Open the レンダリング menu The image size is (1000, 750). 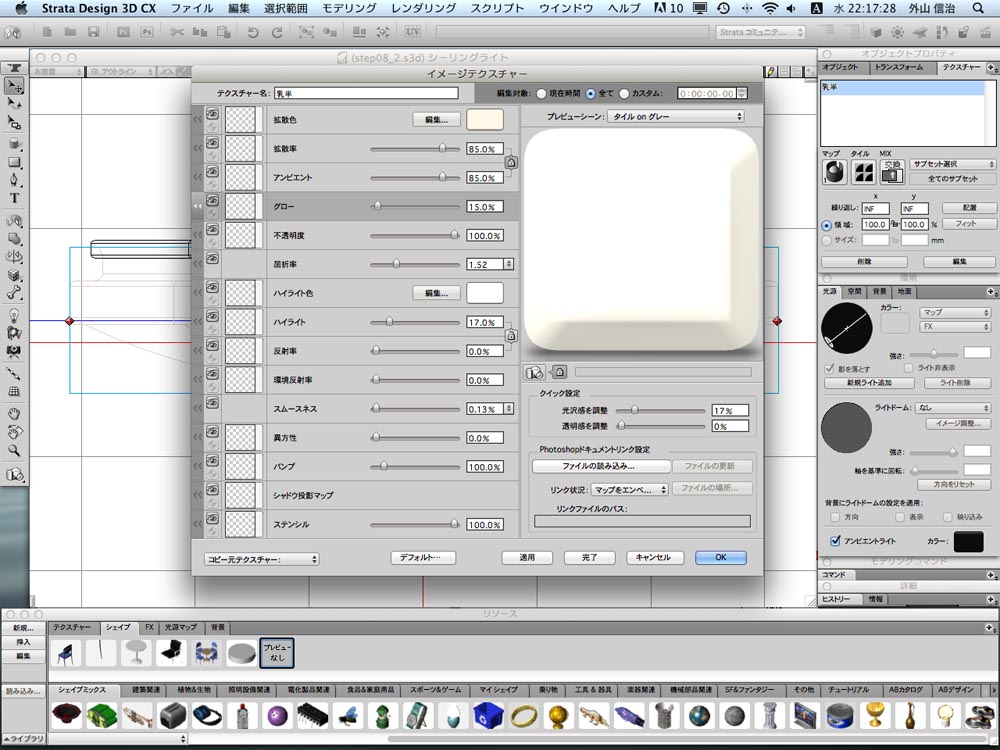click(x=423, y=8)
